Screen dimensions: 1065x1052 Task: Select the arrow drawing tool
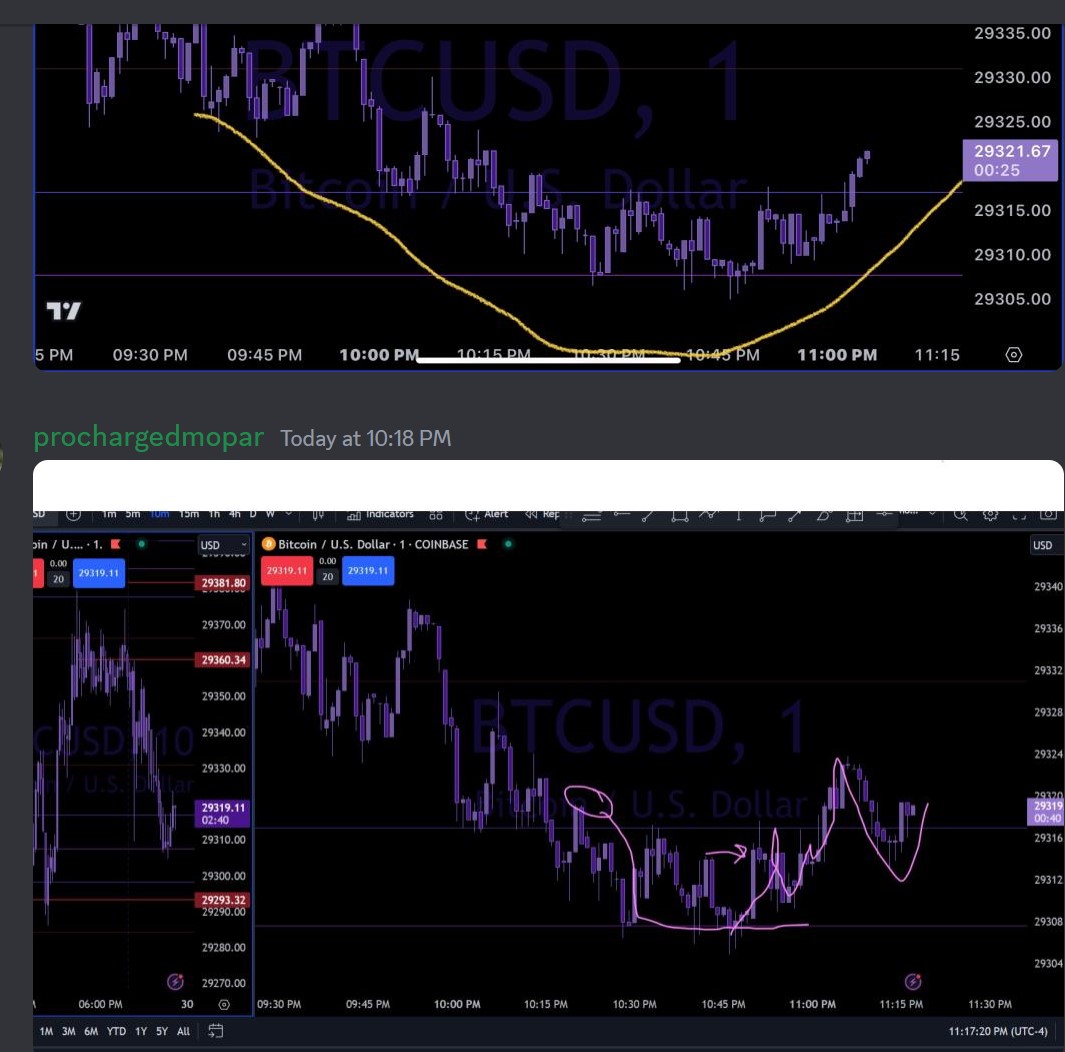[x=794, y=515]
